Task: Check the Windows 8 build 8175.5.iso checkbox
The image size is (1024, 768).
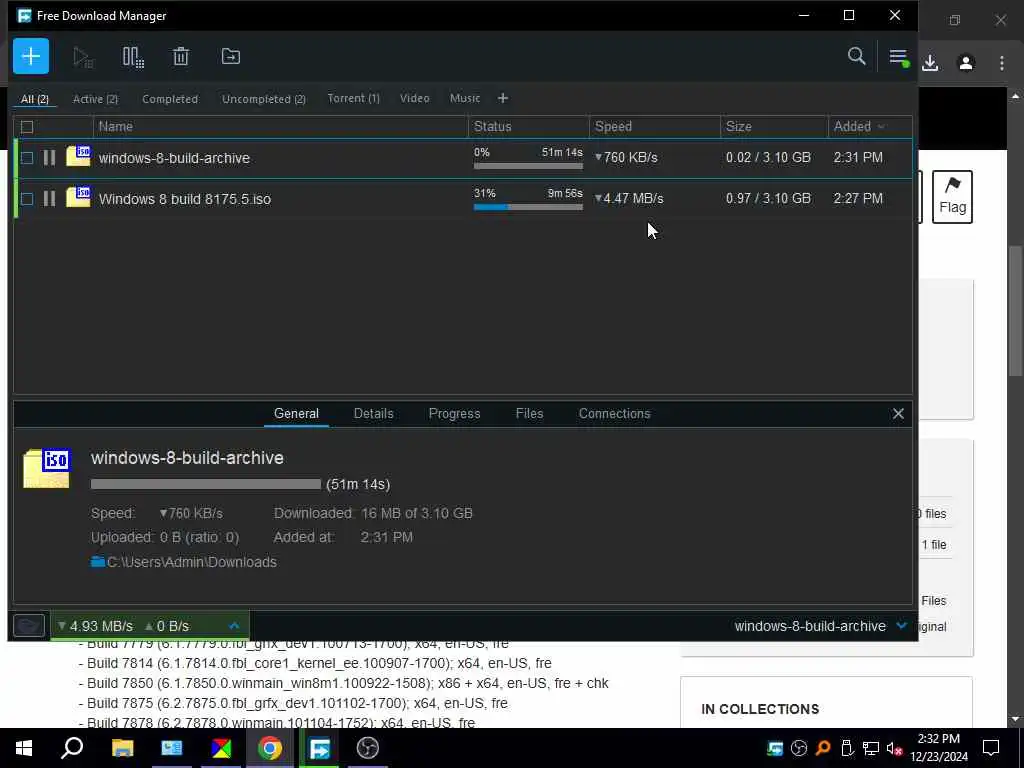Action: click(27, 199)
